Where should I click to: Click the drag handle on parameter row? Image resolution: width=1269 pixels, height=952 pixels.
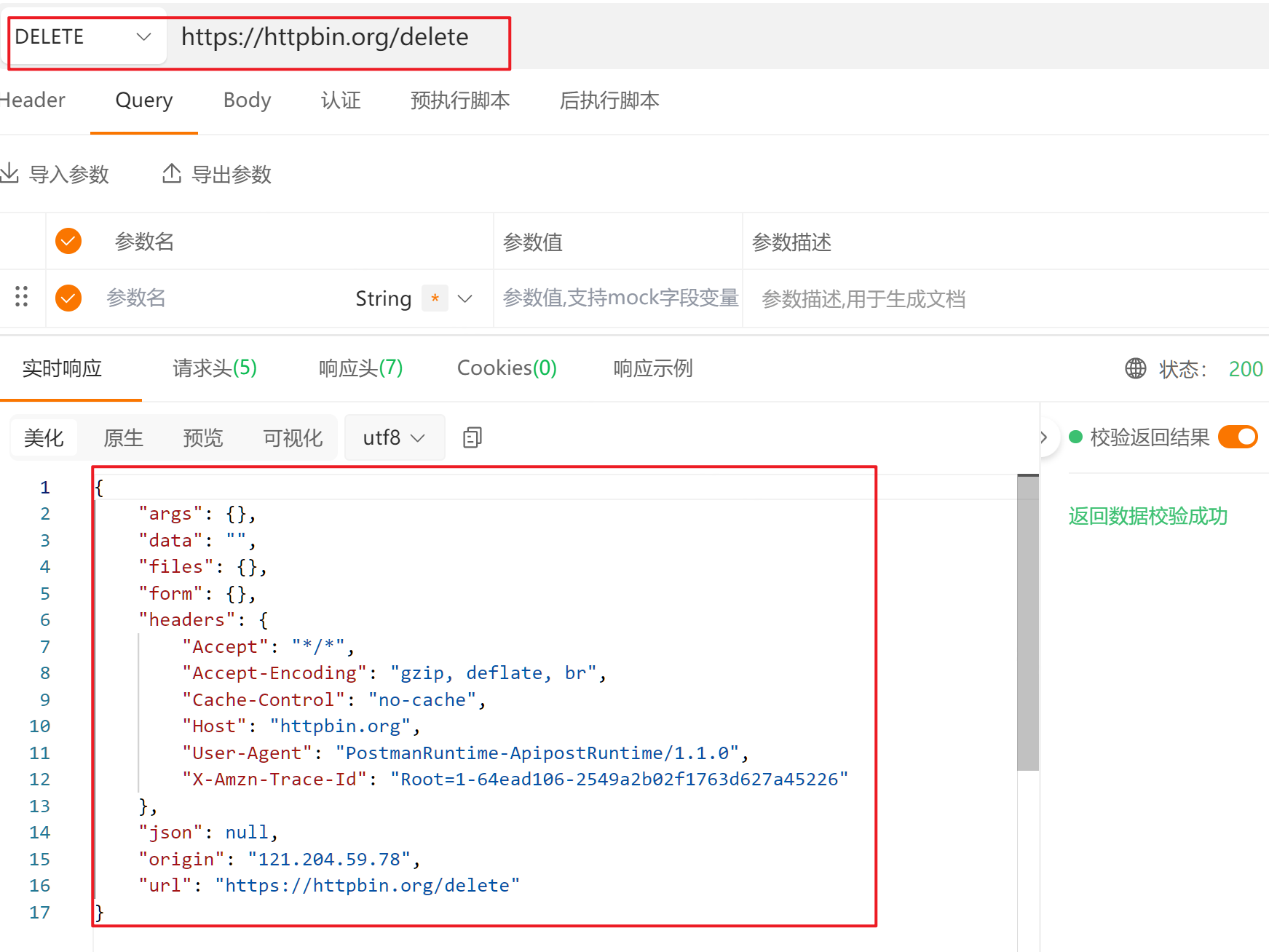tap(21, 296)
